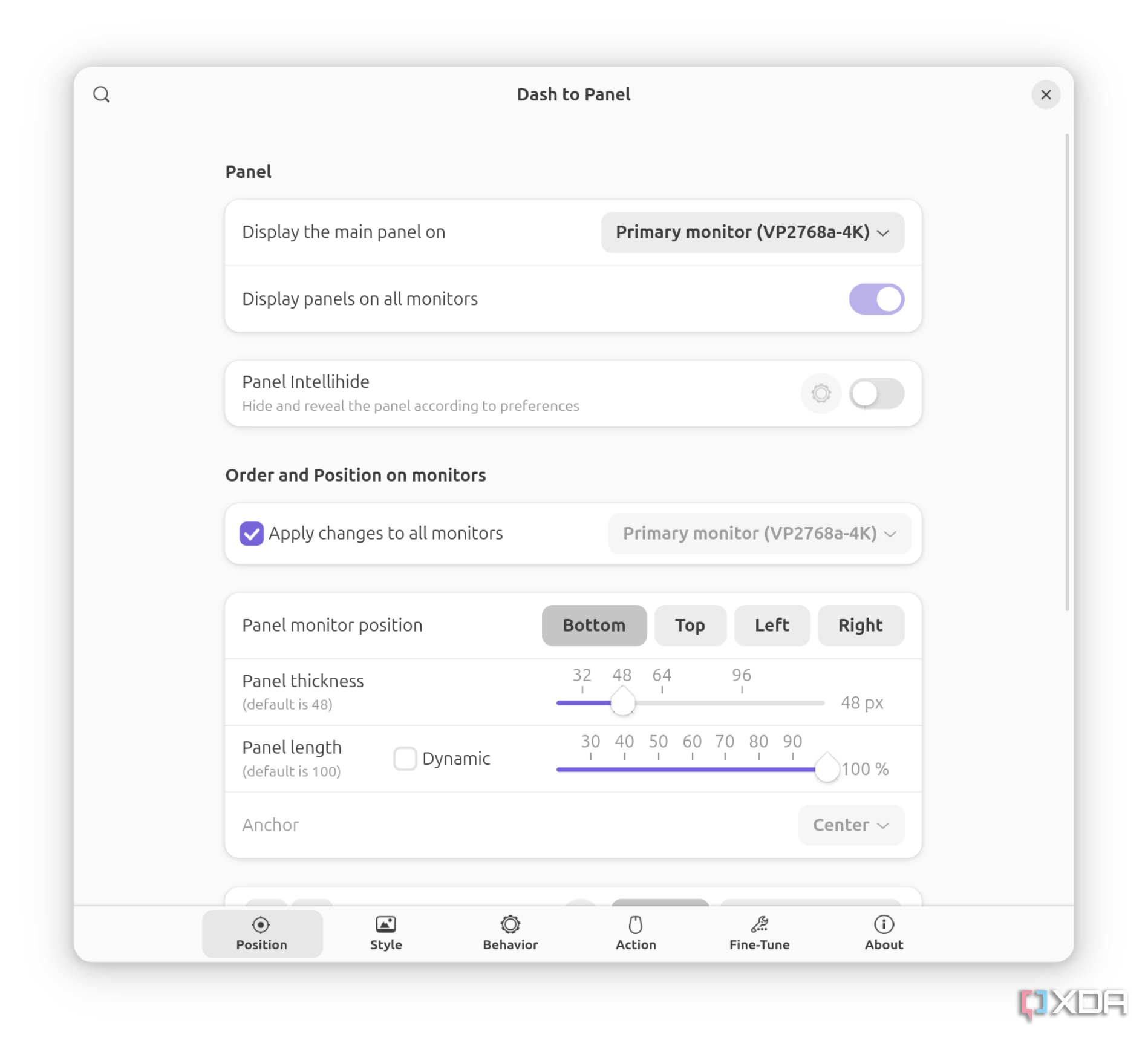Close the Dash to Panel window
Image resolution: width=1148 pixels, height=1043 pixels.
click(1045, 94)
